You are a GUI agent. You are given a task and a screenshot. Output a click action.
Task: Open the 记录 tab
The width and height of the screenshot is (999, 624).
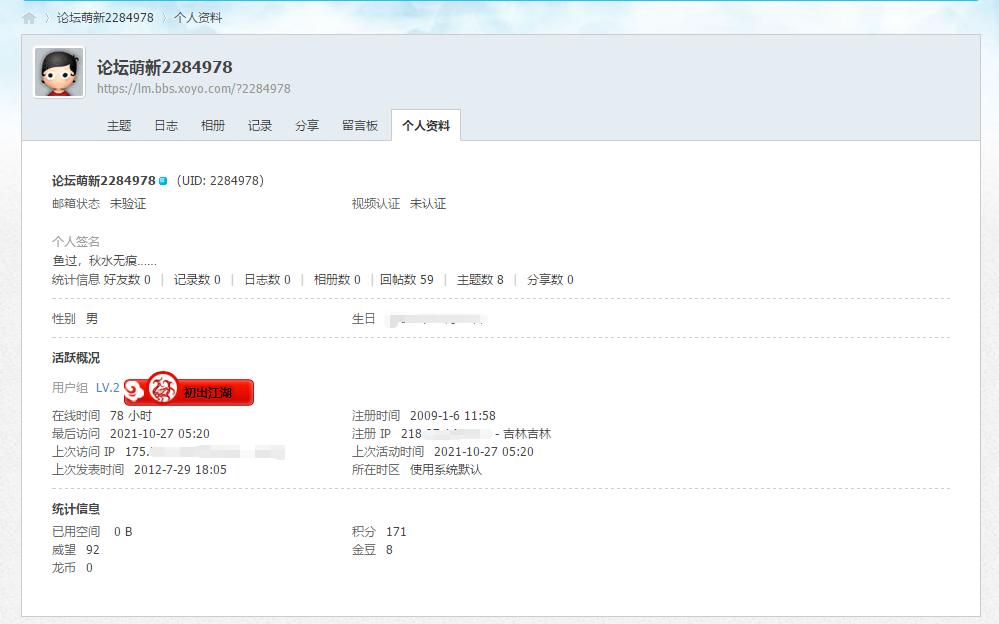coord(259,126)
